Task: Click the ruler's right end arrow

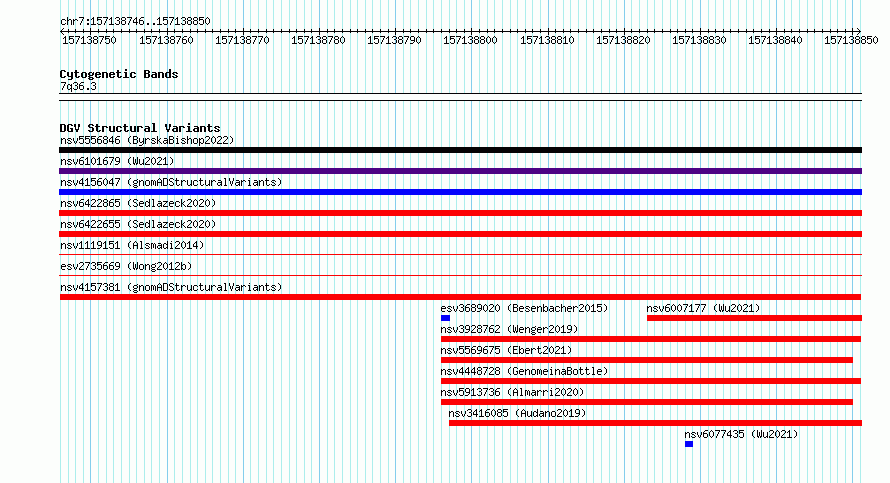Action: tap(859, 31)
